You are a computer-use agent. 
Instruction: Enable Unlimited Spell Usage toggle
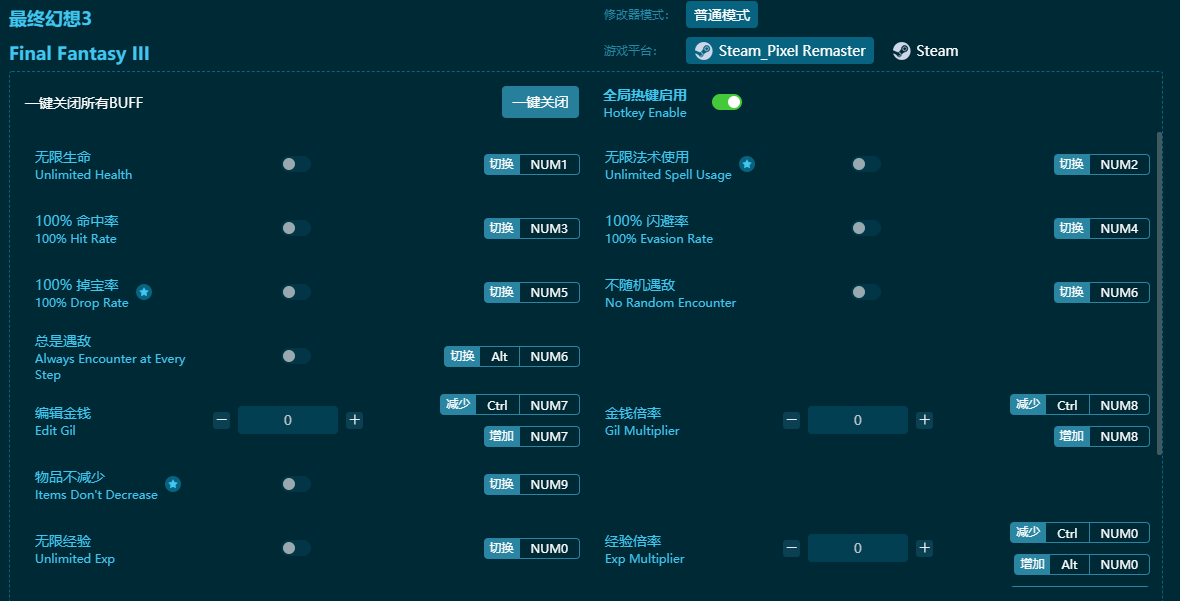pyautogui.click(x=865, y=164)
